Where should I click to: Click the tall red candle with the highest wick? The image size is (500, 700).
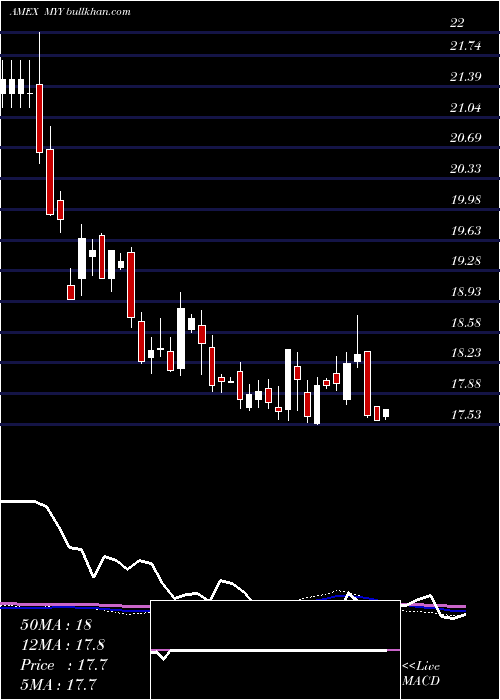point(39,118)
